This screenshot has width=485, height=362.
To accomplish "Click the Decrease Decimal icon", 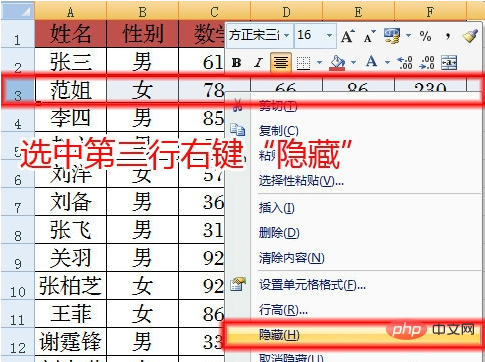I will point(427,63).
